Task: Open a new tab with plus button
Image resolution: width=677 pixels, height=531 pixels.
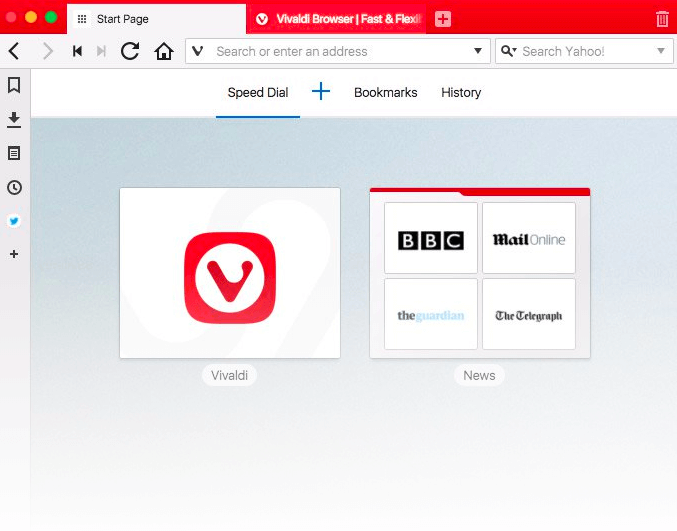Action: click(x=443, y=19)
